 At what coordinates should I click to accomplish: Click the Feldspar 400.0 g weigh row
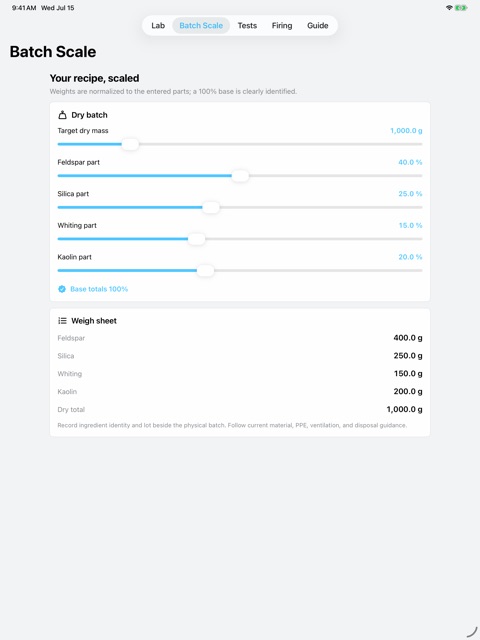240,338
